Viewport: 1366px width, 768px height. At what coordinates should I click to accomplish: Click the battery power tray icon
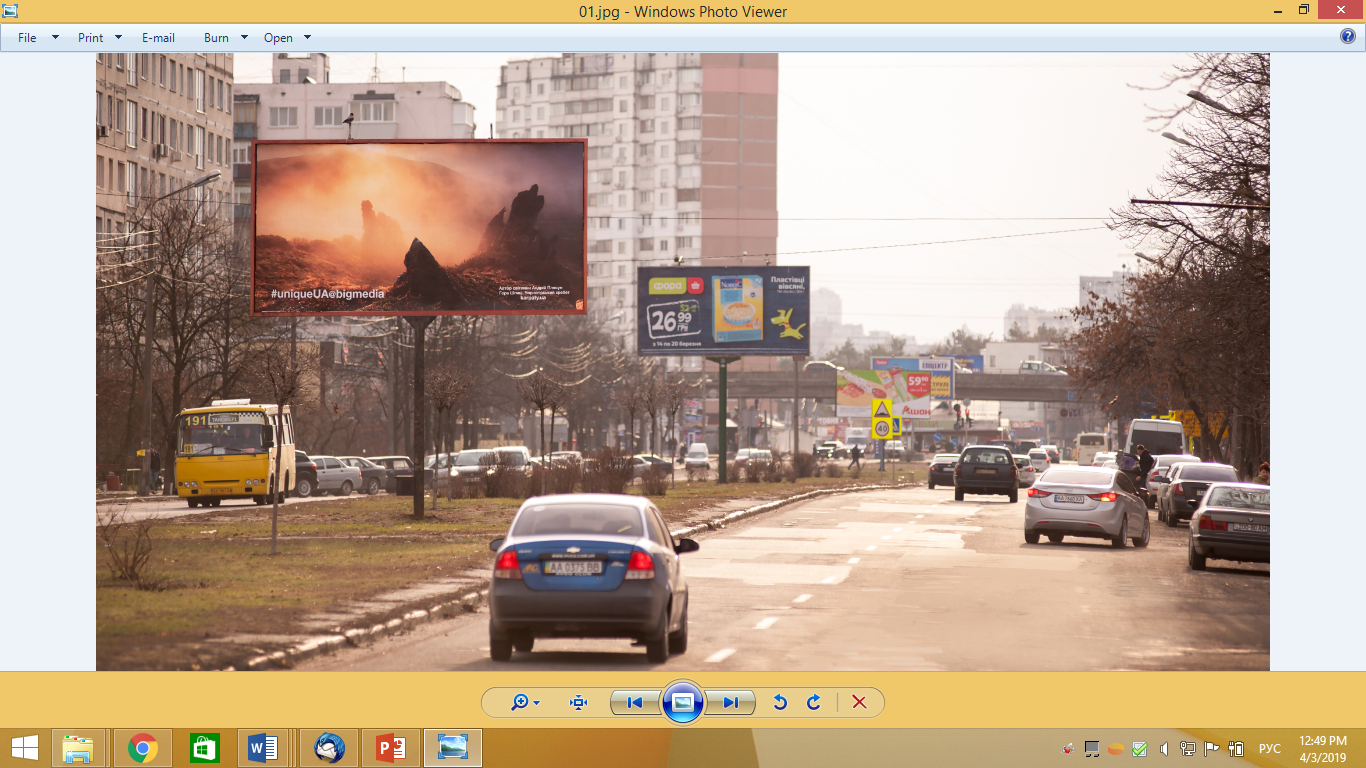click(1236, 748)
